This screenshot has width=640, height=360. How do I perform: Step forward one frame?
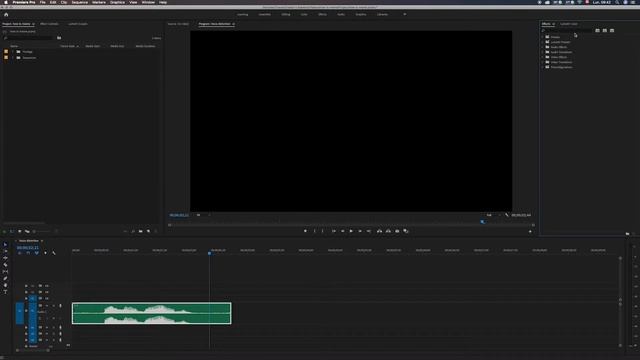click(360, 231)
